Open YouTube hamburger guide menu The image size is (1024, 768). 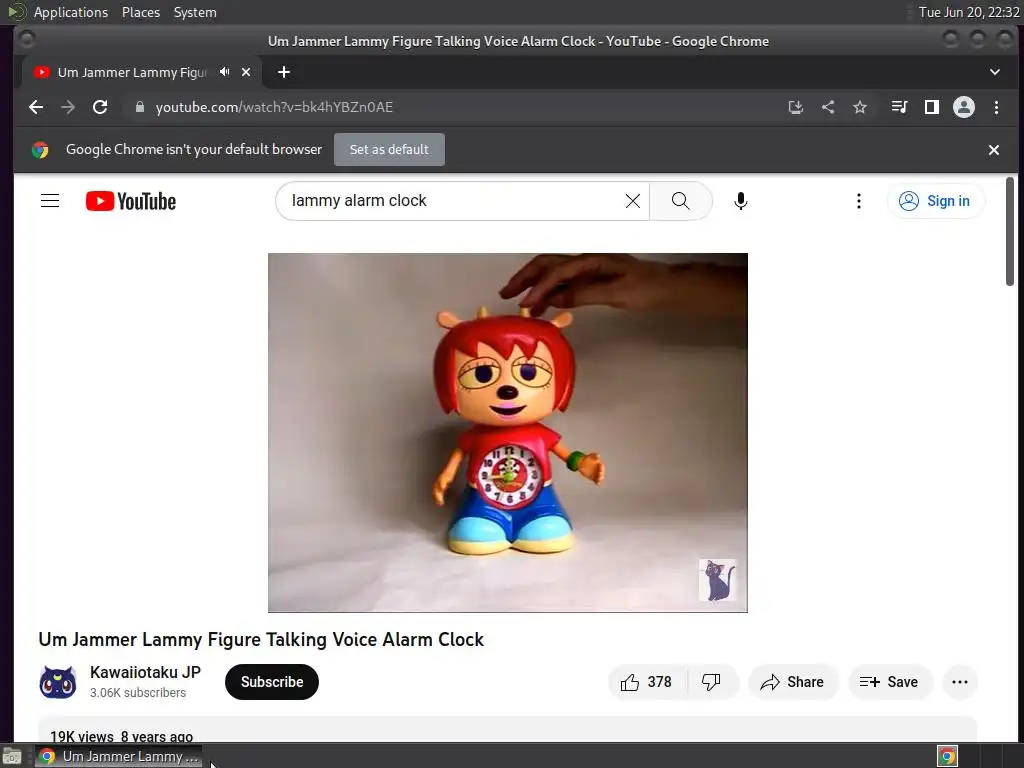(50, 200)
